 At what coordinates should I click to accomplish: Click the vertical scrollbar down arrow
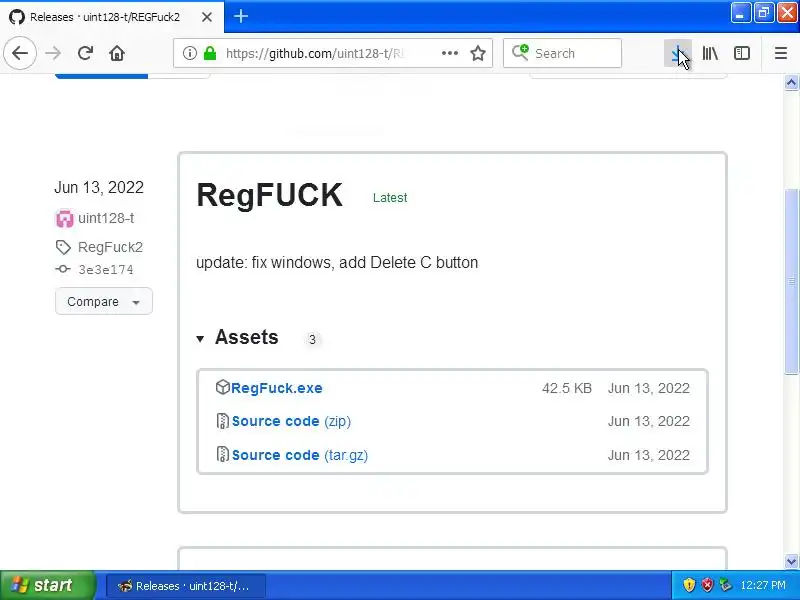pyautogui.click(x=791, y=561)
